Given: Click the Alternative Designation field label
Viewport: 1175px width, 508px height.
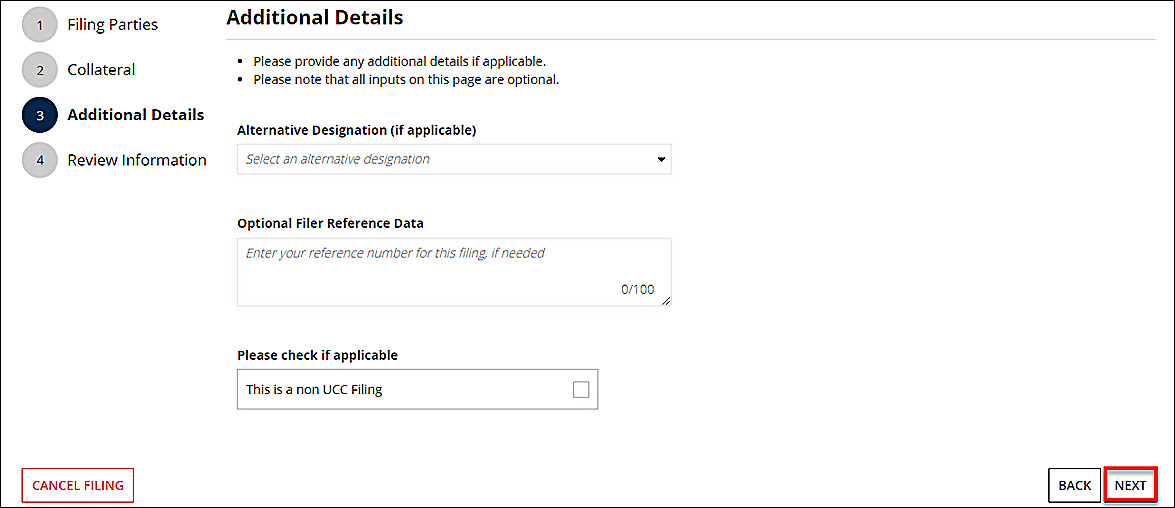Looking at the screenshot, I should (356, 130).
